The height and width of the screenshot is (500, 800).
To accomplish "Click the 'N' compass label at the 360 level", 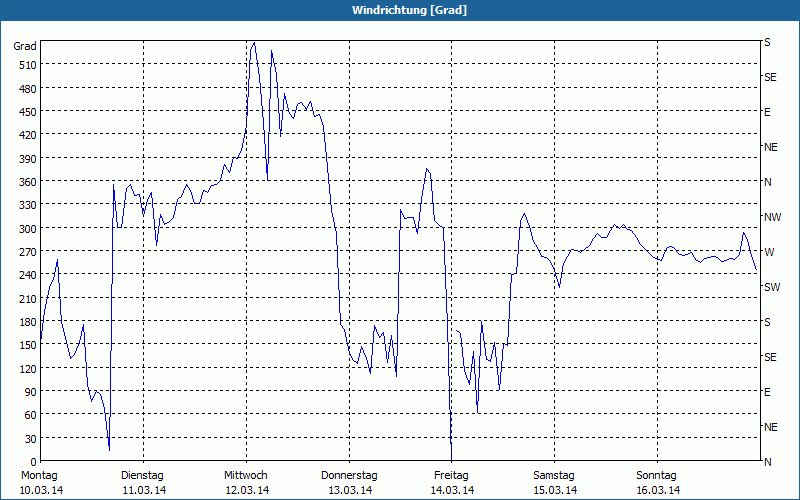I will tap(767, 182).
